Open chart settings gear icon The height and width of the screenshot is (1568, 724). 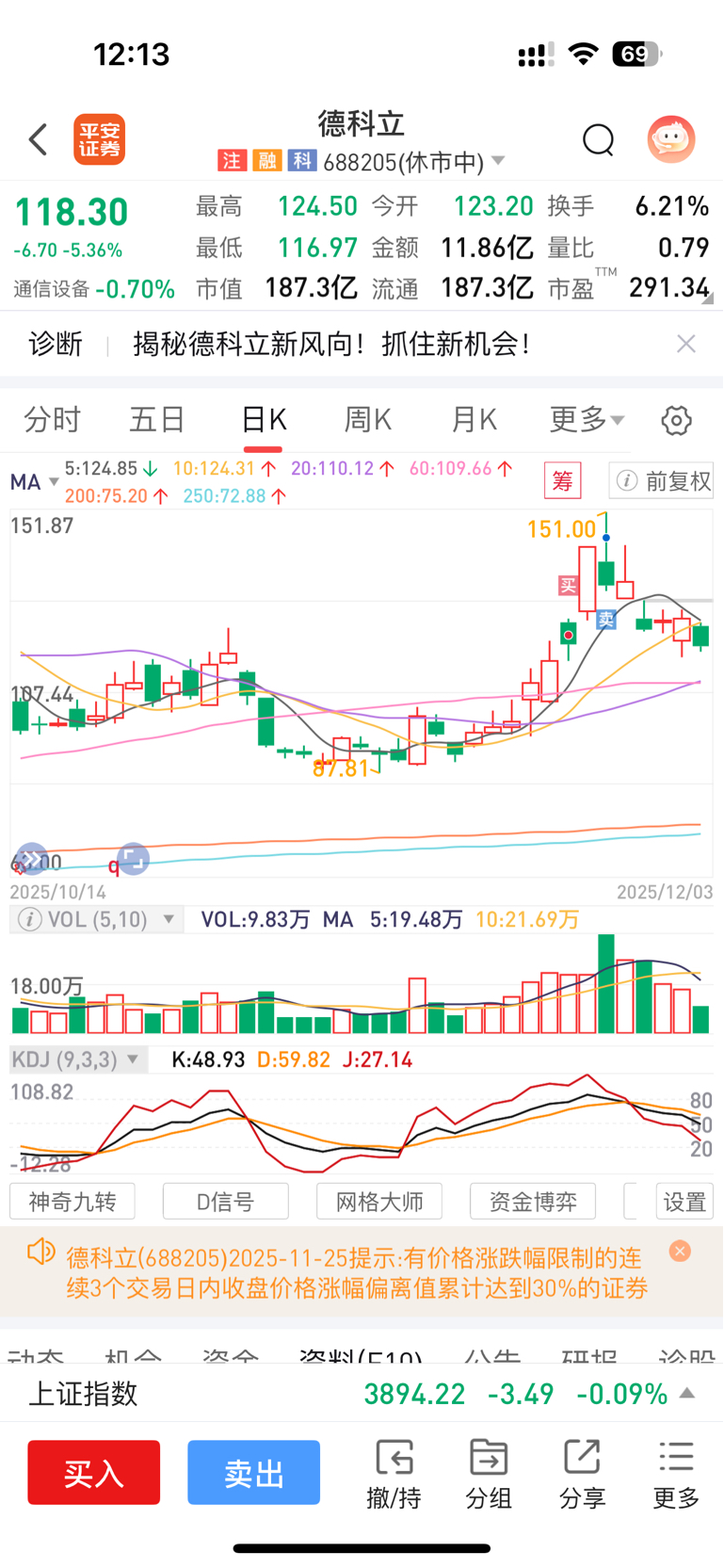676,420
